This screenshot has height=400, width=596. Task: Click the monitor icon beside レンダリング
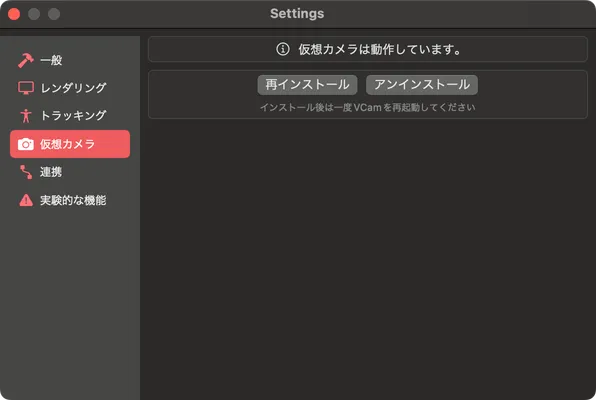coord(26,88)
